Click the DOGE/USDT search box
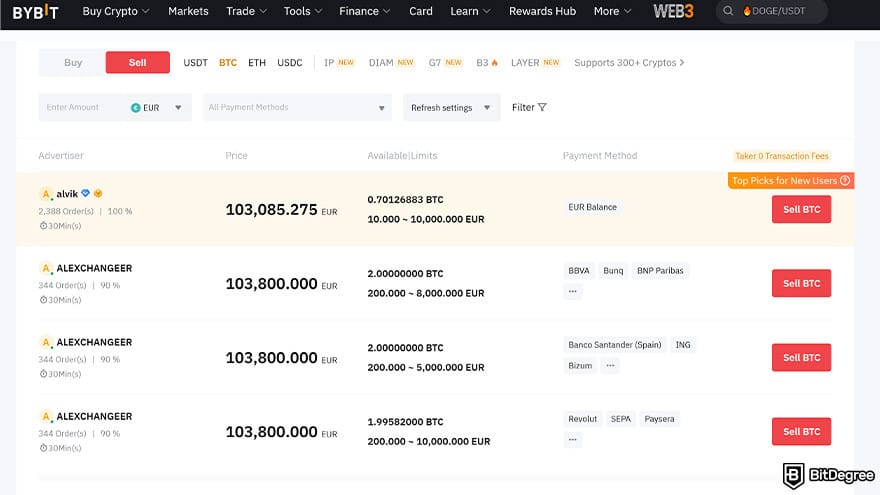 pos(772,11)
